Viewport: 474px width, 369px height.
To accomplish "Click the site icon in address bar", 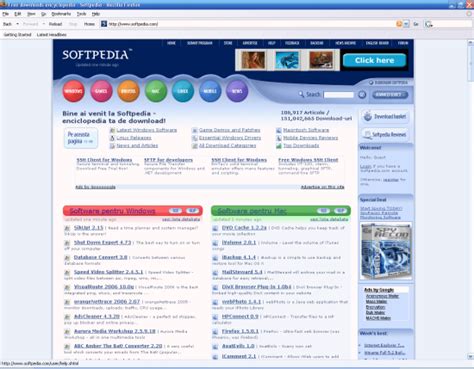I will pyautogui.click(x=104, y=24).
